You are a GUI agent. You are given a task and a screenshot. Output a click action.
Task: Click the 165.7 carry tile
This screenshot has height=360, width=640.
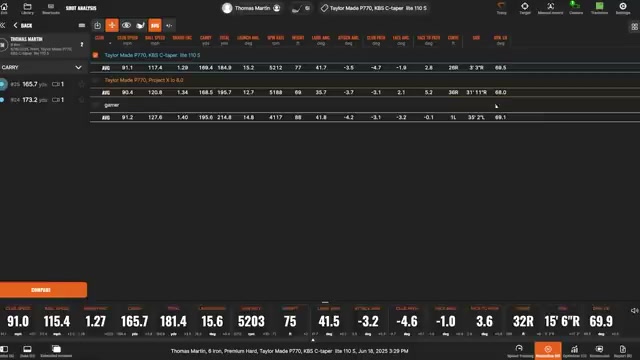(134, 321)
